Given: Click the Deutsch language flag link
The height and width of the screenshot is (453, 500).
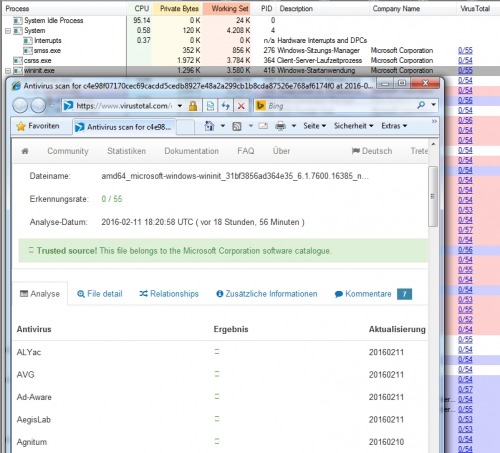Looking at the screenshot, I should 372,151.
